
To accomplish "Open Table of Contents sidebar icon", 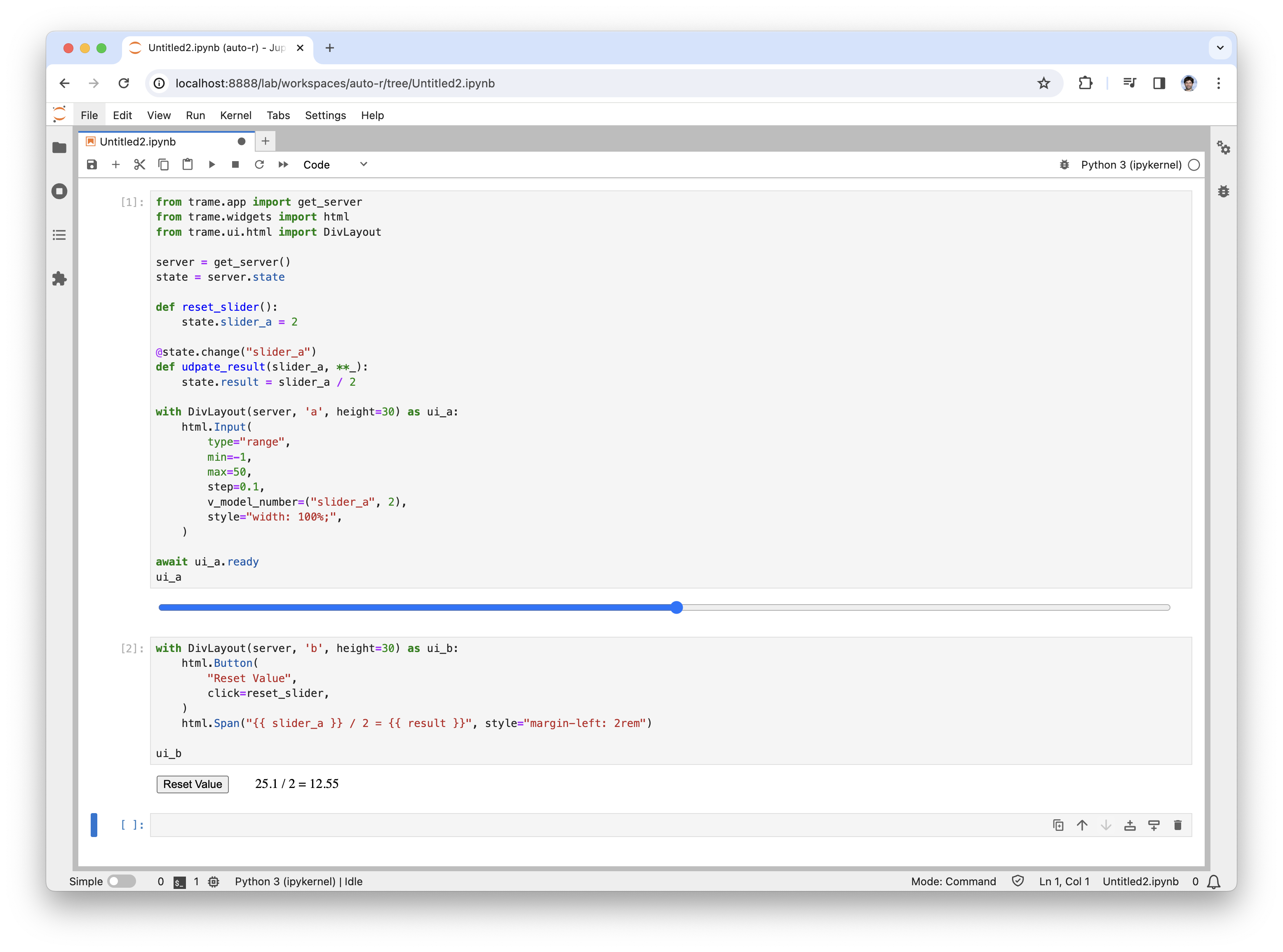I will 59,235.
